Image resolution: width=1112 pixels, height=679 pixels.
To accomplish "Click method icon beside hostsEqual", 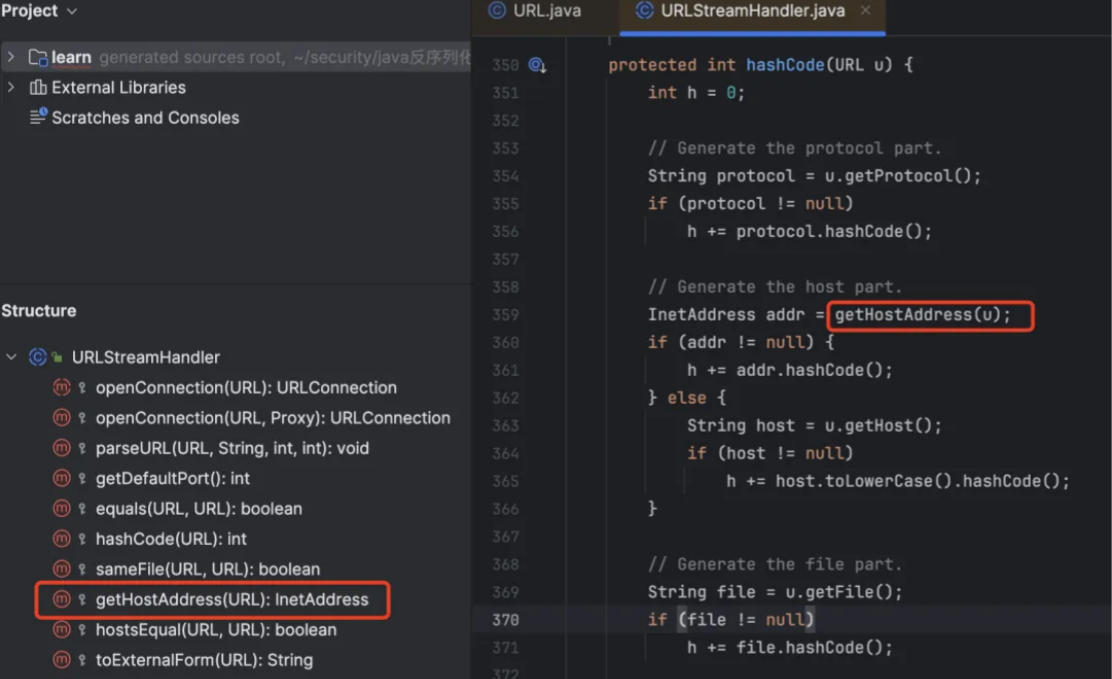I will point(62,630).
